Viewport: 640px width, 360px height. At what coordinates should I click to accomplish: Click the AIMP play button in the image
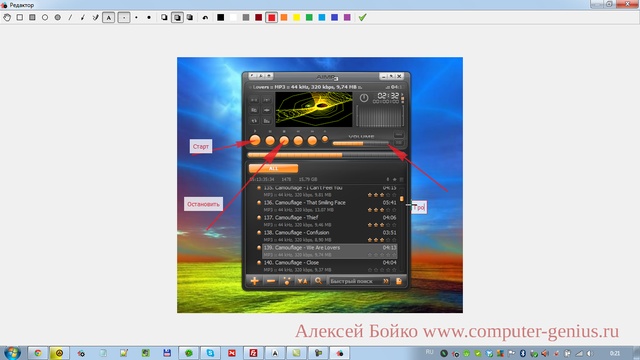[x=255, y=140]
